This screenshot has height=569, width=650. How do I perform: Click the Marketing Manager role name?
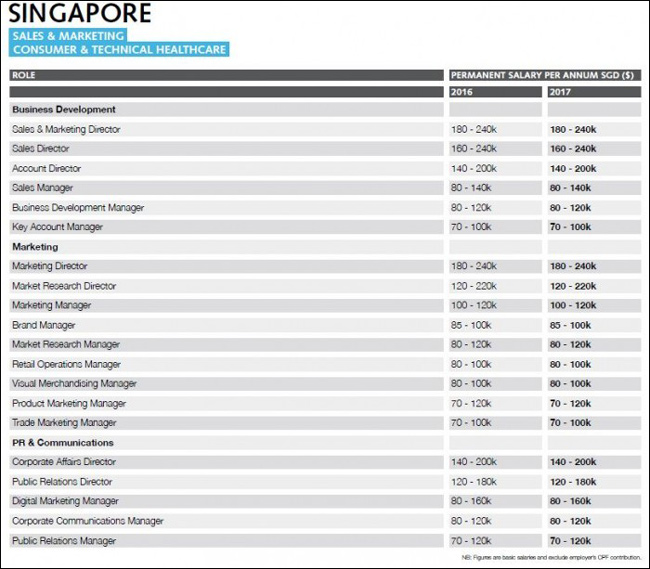52,305
